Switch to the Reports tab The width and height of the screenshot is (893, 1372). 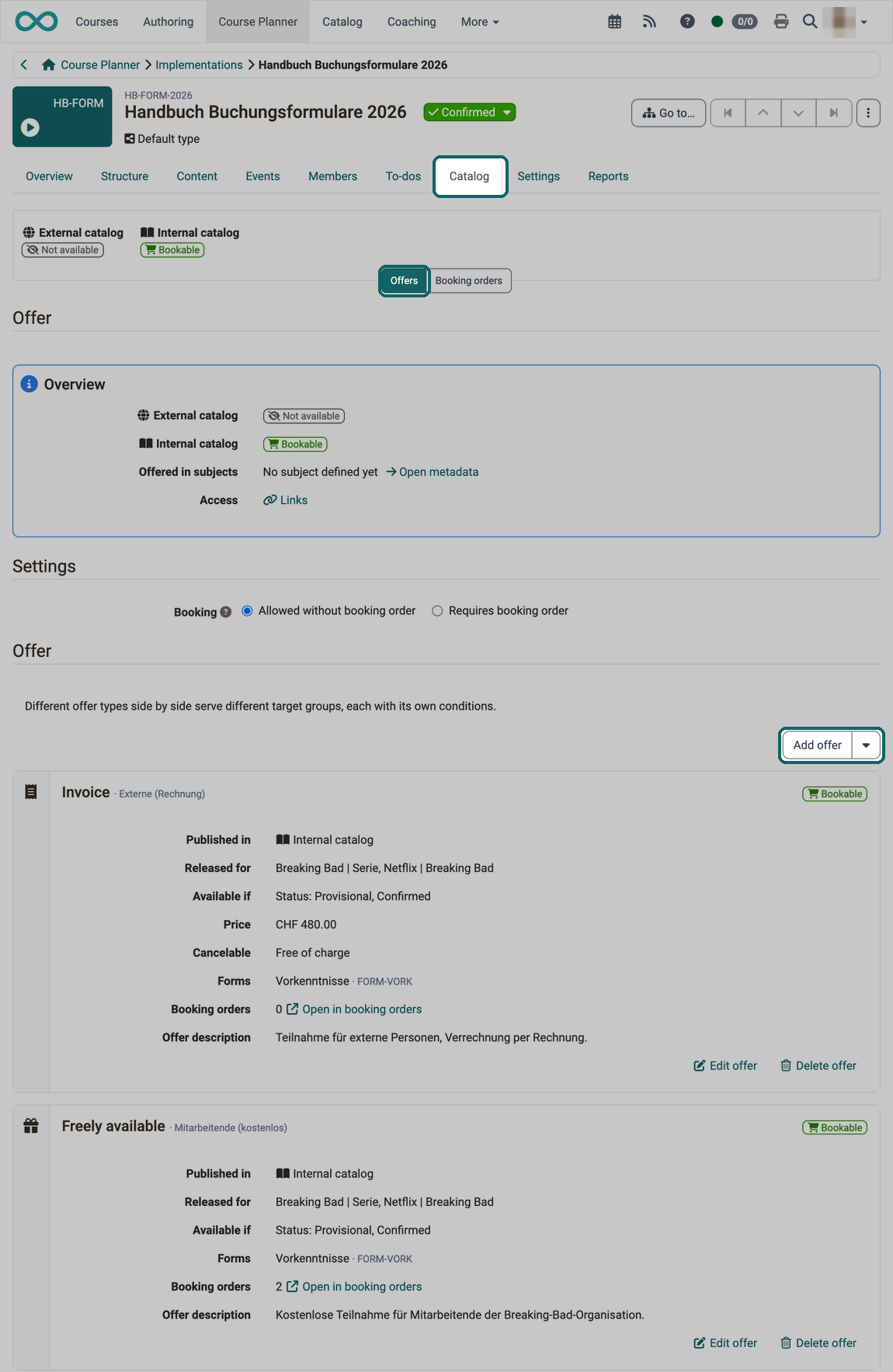608,176
